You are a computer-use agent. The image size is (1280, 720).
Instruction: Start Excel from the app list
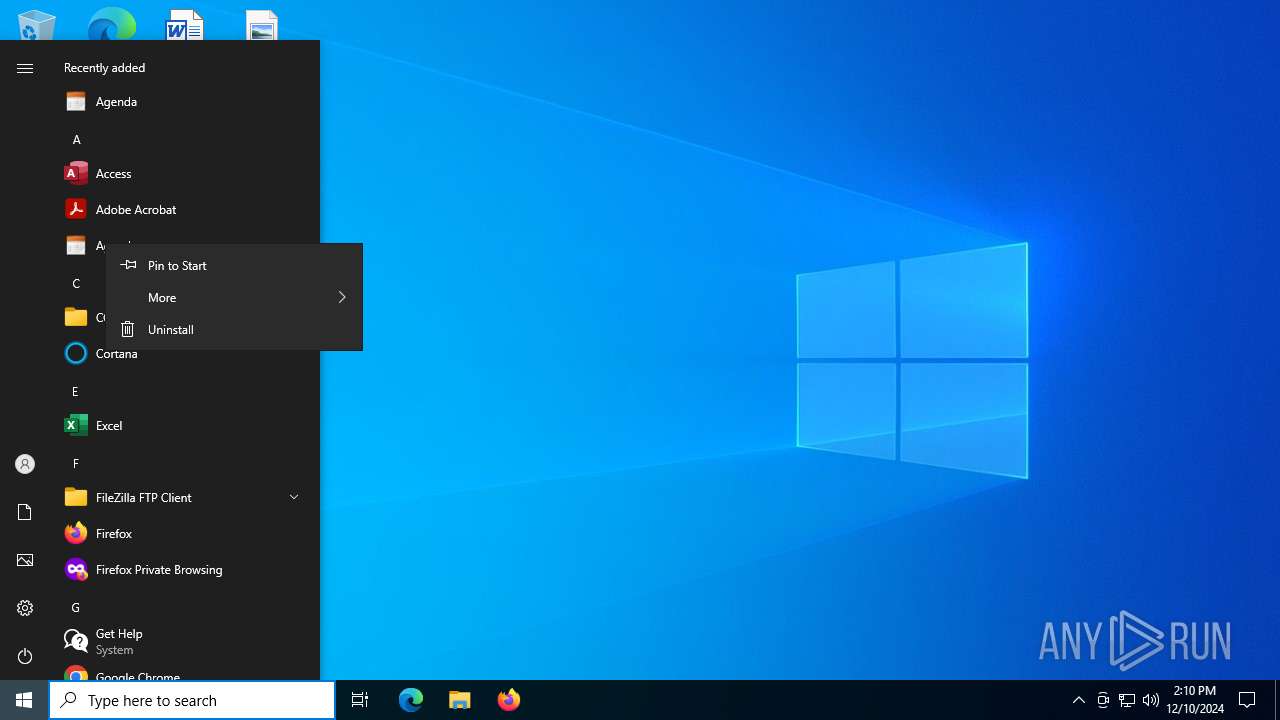point(186,425)
